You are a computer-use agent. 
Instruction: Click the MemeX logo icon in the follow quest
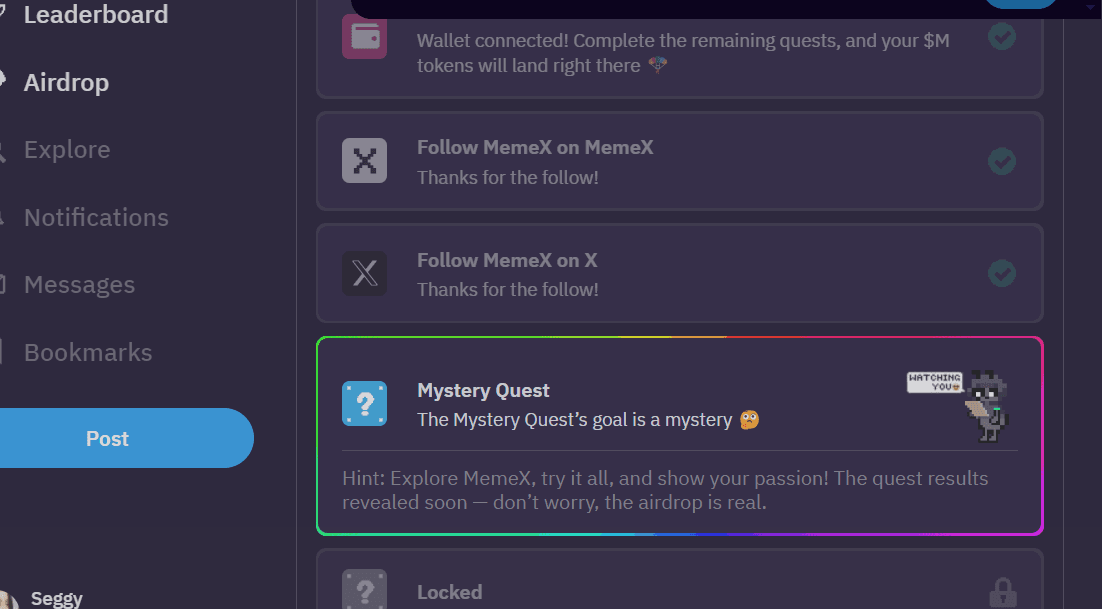(364, 160)
